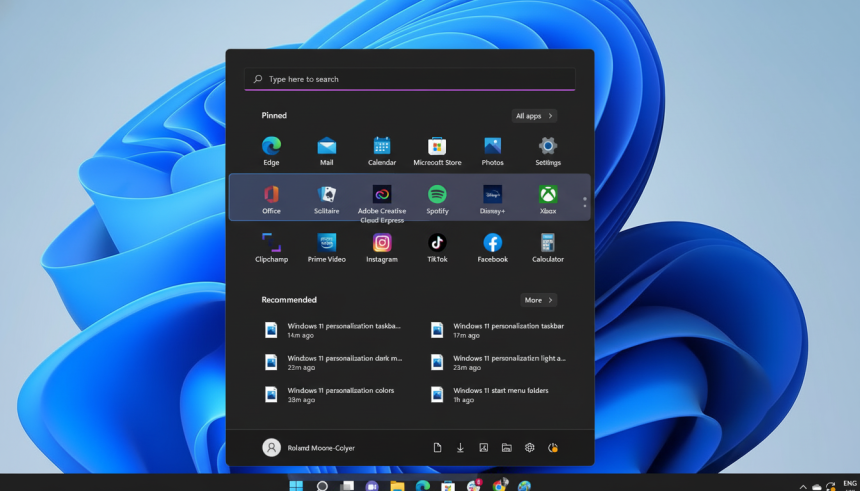The image size is (860, 491).
Task: Open the Mail app
Action: pos(326,151)
